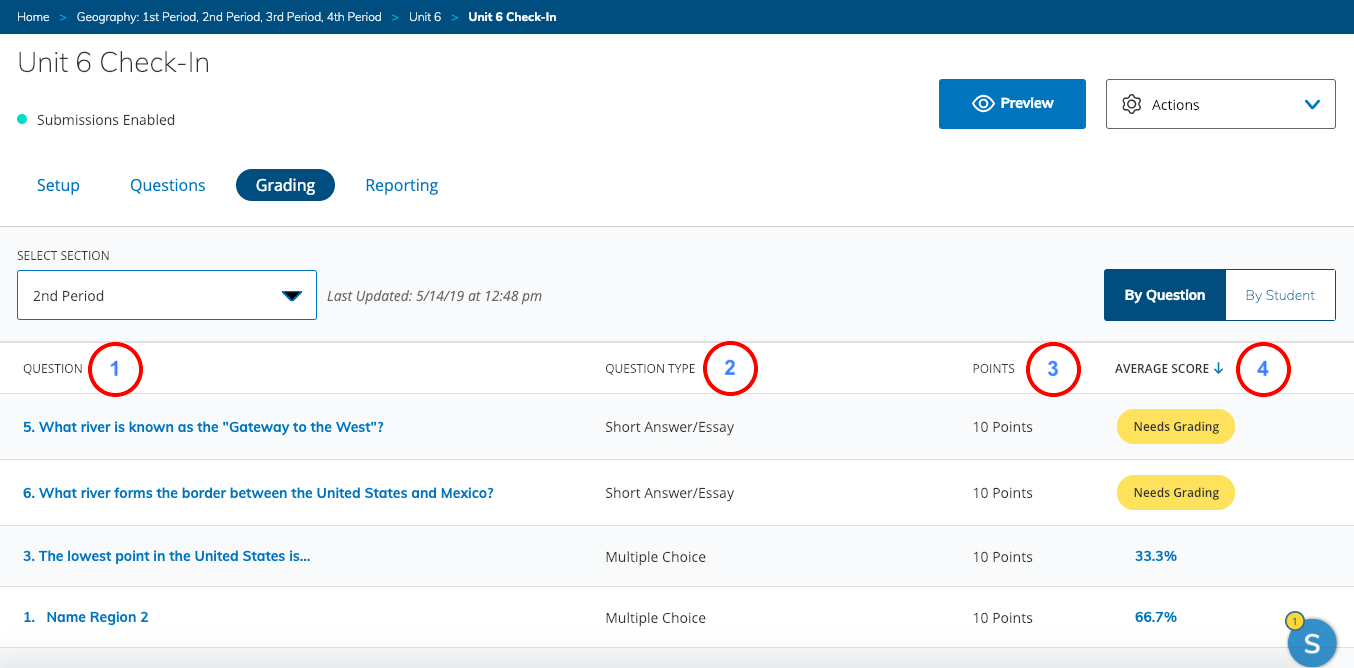Open the Geography course breadcrumb link
This screenshot has height=668, width=1354.
pyautogui.click(x=229, y=17)
